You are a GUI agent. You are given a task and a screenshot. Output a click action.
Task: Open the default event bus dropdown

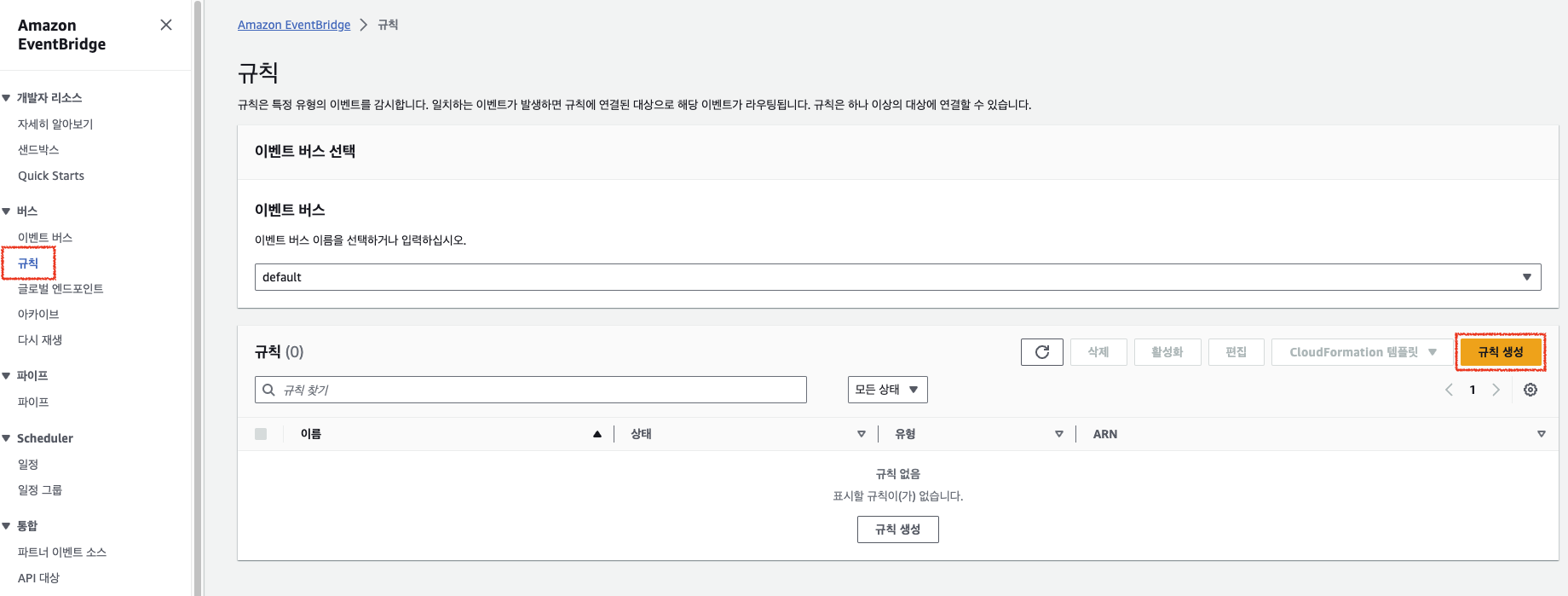point(897,277)
